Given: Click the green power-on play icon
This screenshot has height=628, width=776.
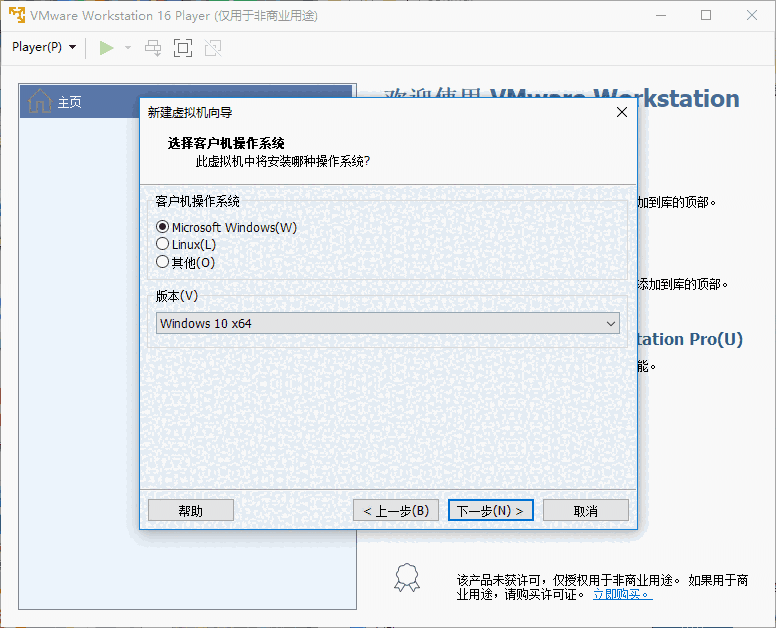Looking at the screenshot, I should pyautogui.click(x=106, y=48).
